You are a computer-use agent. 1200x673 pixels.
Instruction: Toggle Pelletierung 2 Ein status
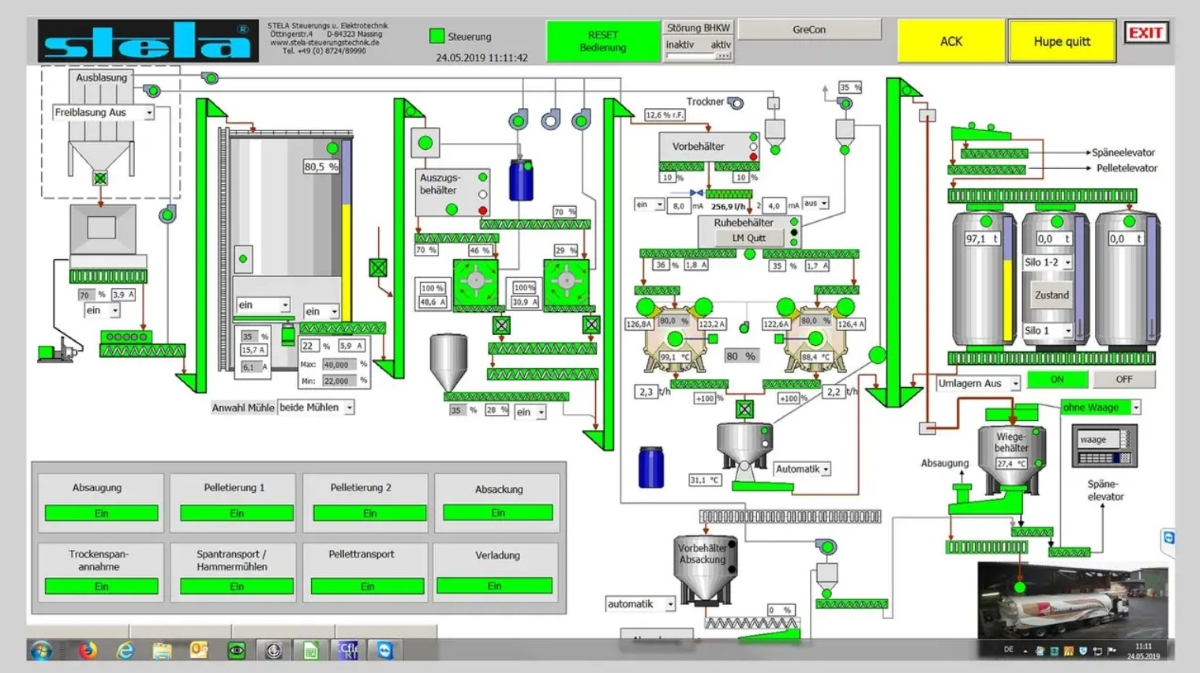click(x=369, y=513)
